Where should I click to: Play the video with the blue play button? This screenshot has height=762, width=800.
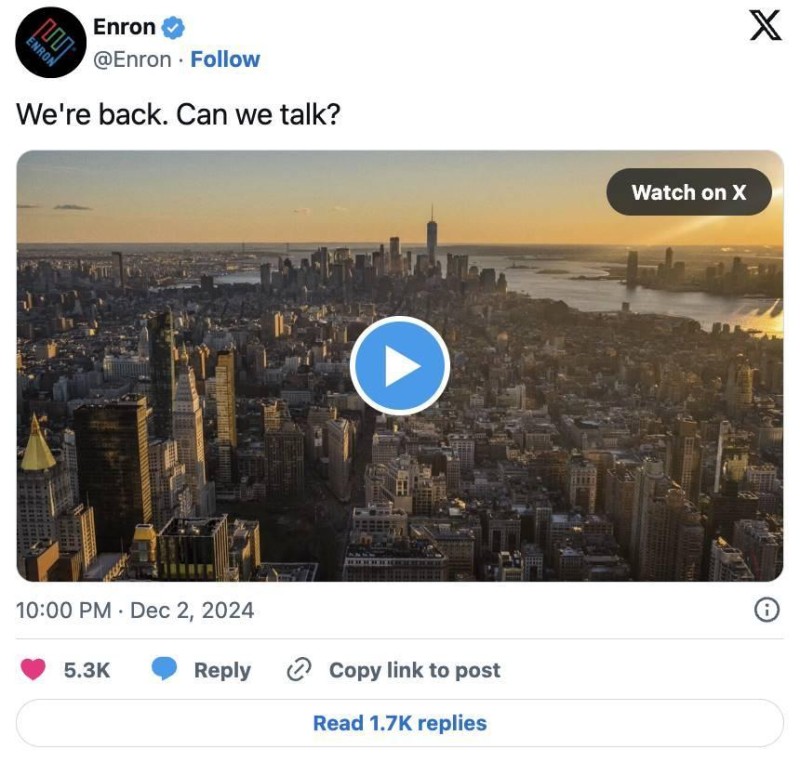(x=400, y=366)
